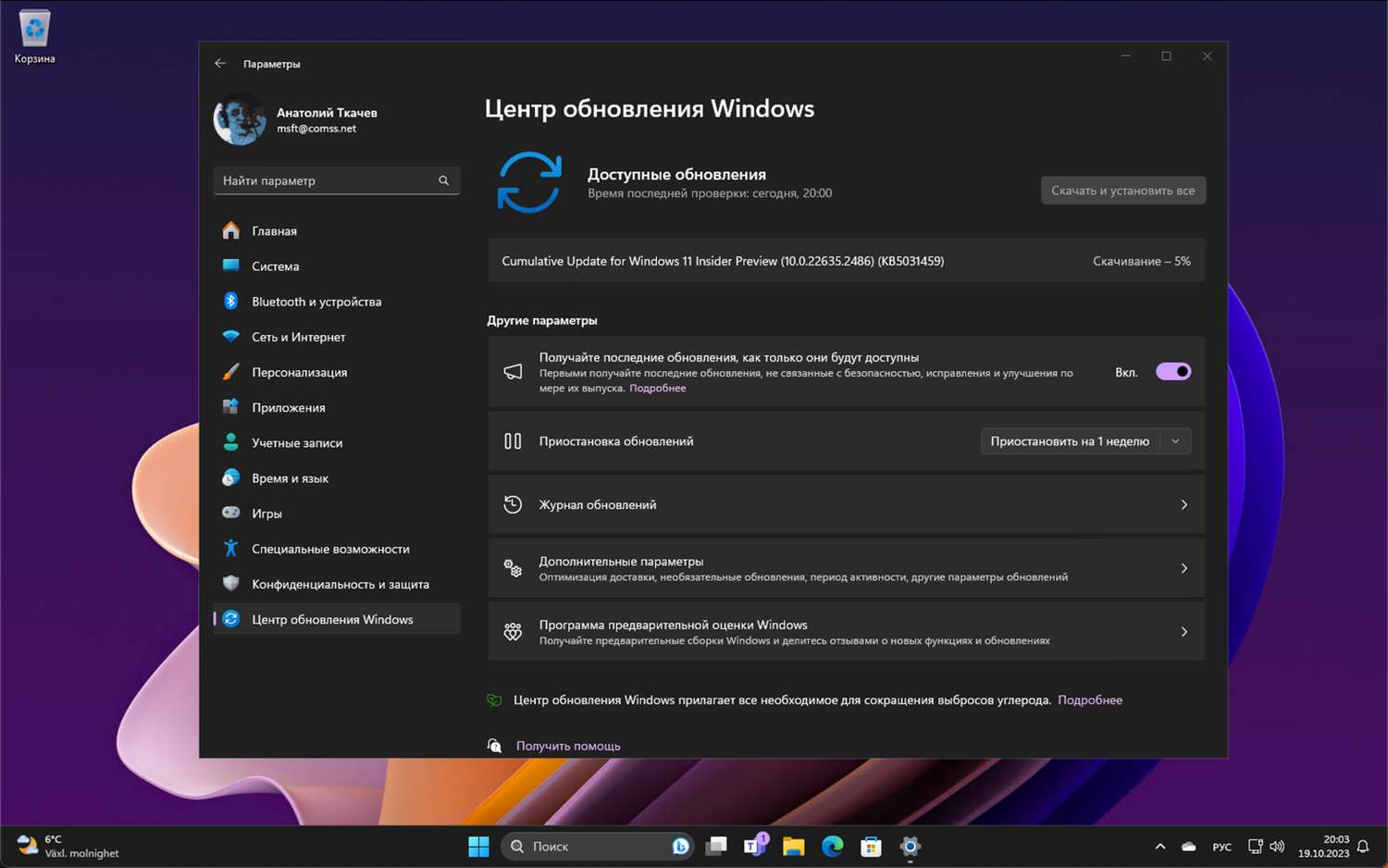The image size is (1388, 868).
Task: Show hidden system tray icons
Action: click(1159, 846)
